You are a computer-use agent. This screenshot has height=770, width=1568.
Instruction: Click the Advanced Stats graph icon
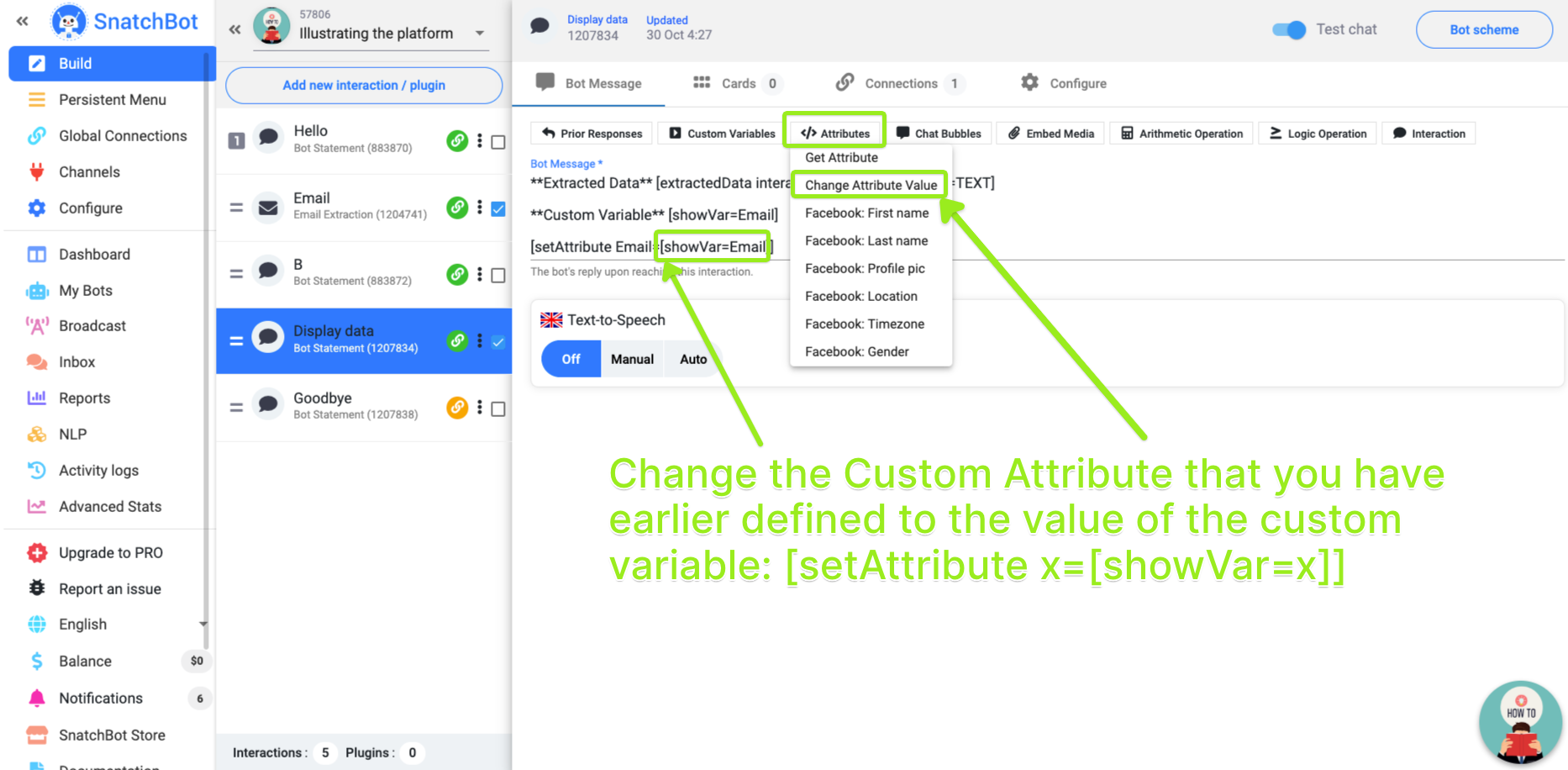pyautogui.click(x=36, y=507)
